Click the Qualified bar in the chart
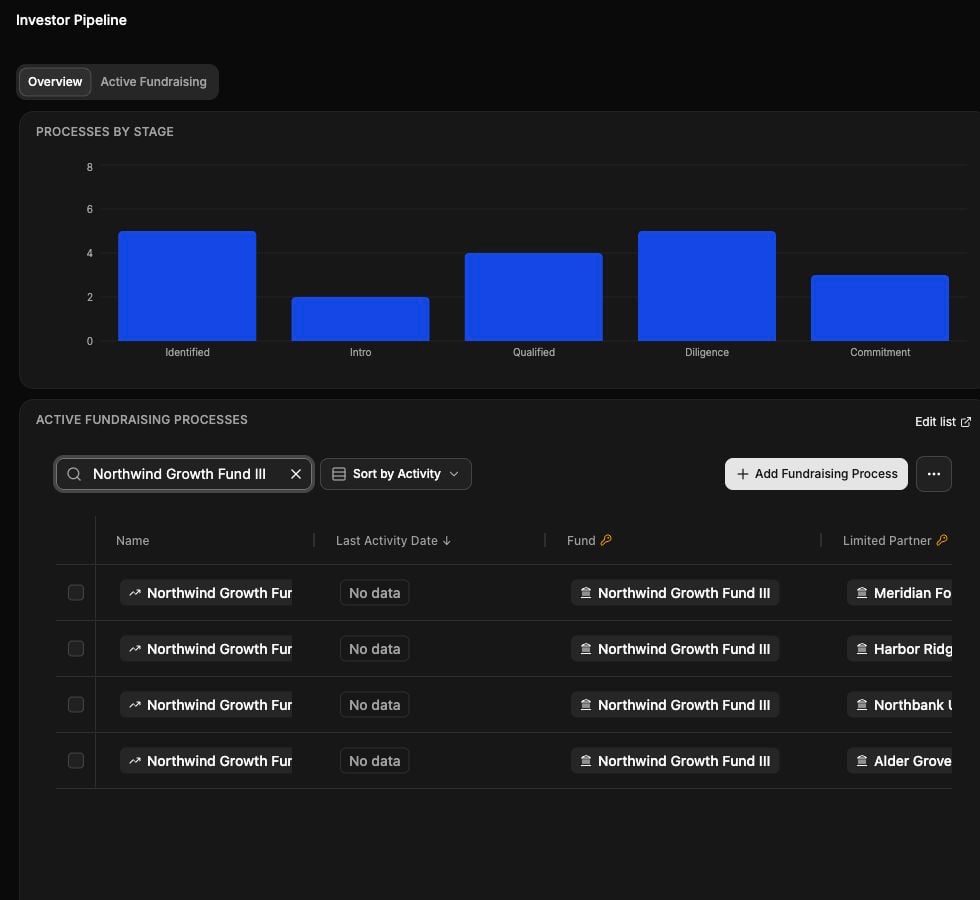This screenshot has height=900, width=980. click(x=534, y=297)
